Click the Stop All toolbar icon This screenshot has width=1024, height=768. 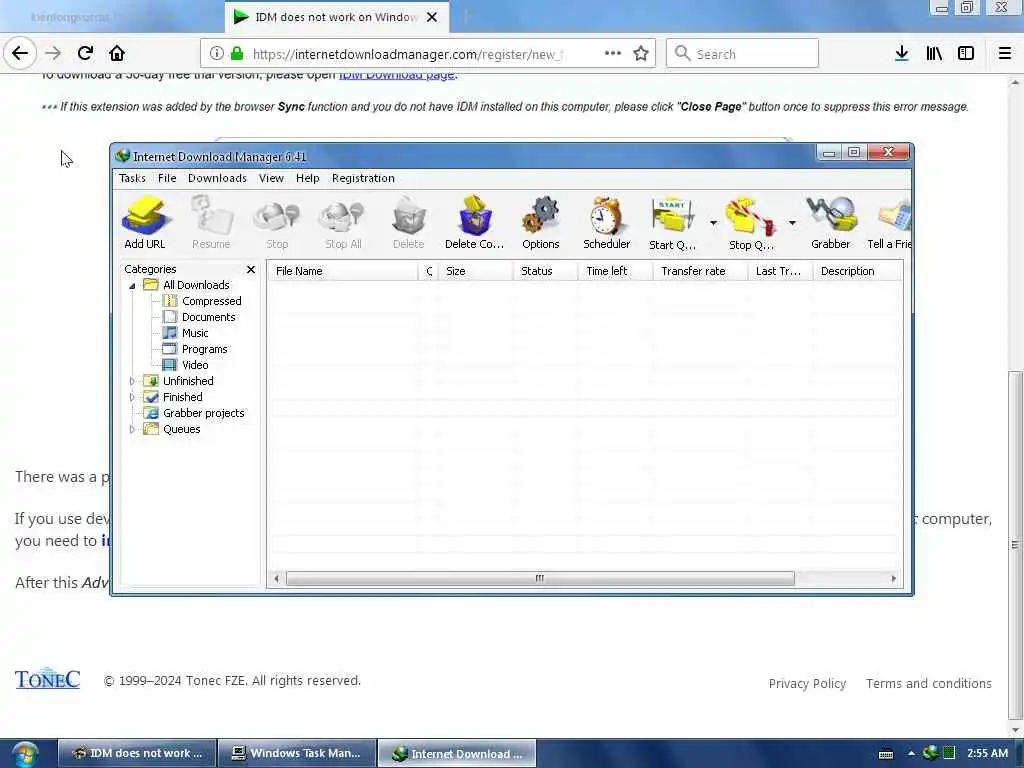[x=343, y=222]
